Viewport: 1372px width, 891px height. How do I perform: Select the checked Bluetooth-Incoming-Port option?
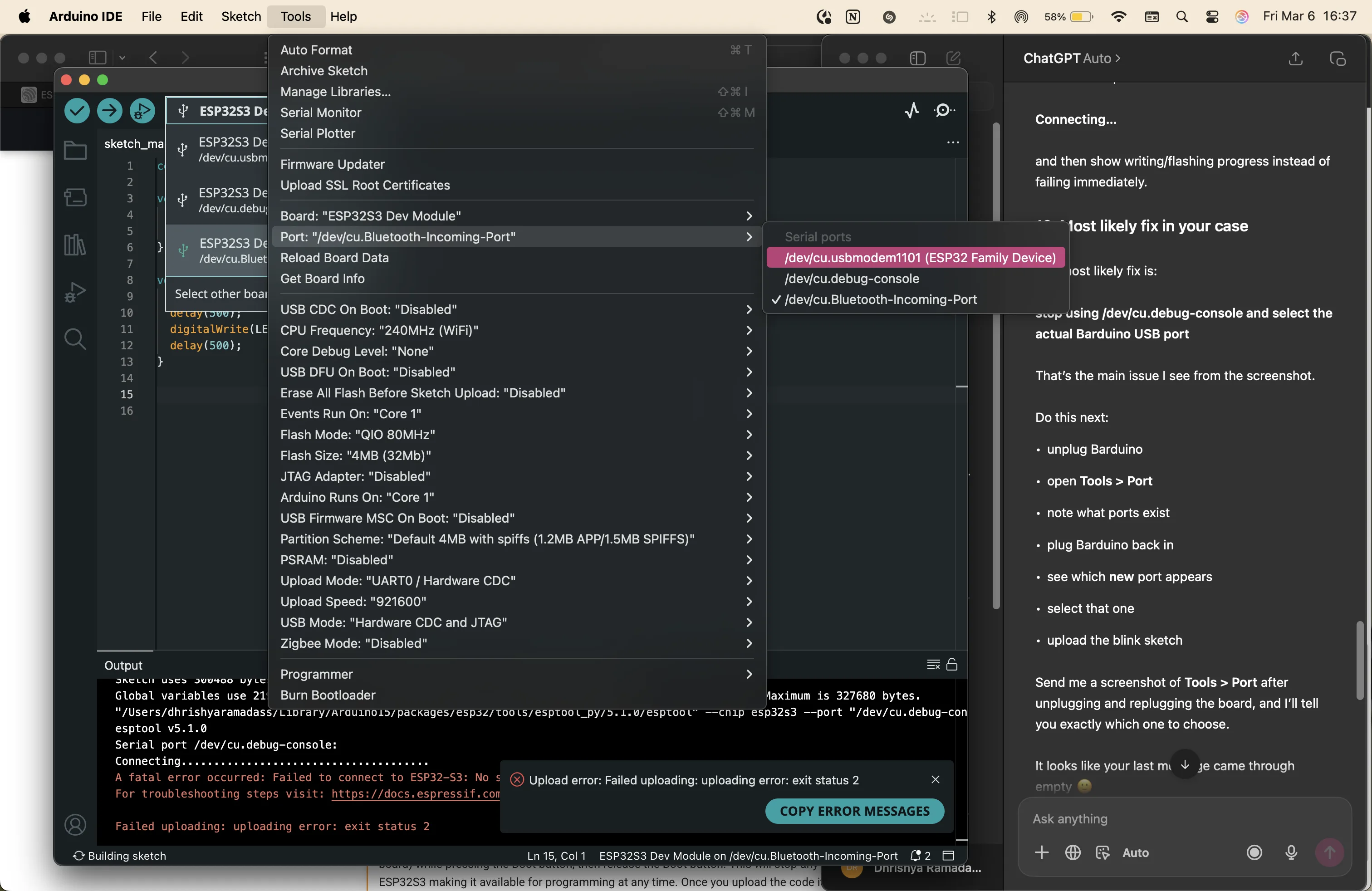(x=880, y=300)
